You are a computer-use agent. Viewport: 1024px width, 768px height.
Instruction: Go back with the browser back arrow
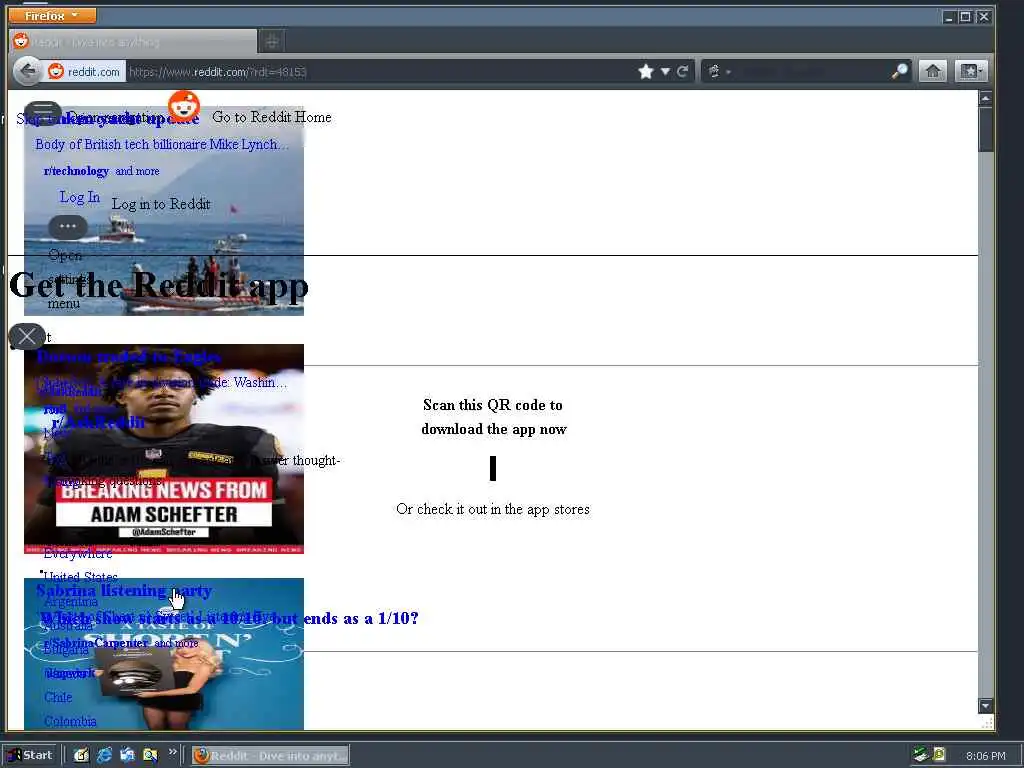[27, 71]
